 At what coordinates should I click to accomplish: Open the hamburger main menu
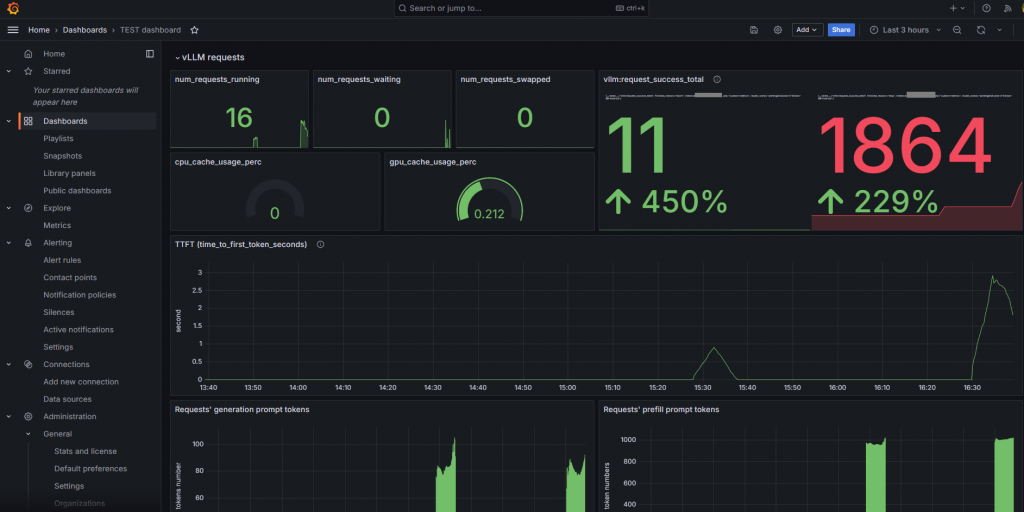pyautogui.click(x=12, y=30)
